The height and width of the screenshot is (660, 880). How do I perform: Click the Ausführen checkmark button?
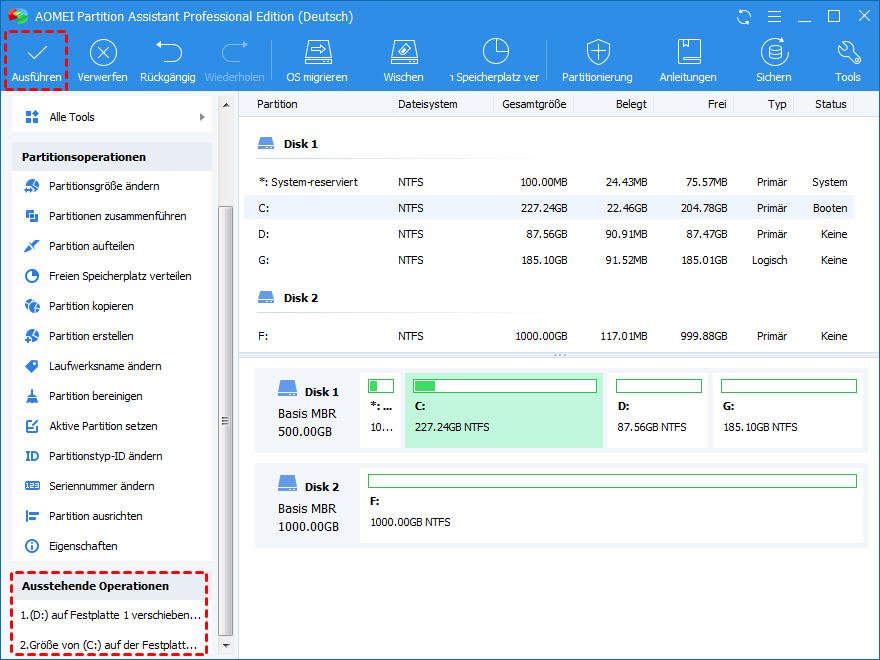[x=37, y=61]
